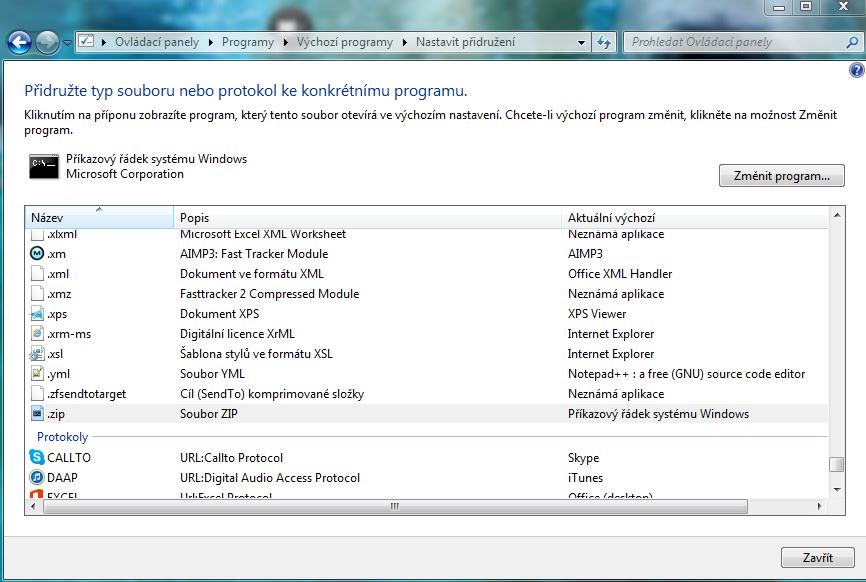The image size is (866, 582).
Task: Expand the arrow after Výchozí programy breadcrumb
Action: coord(404,42)
